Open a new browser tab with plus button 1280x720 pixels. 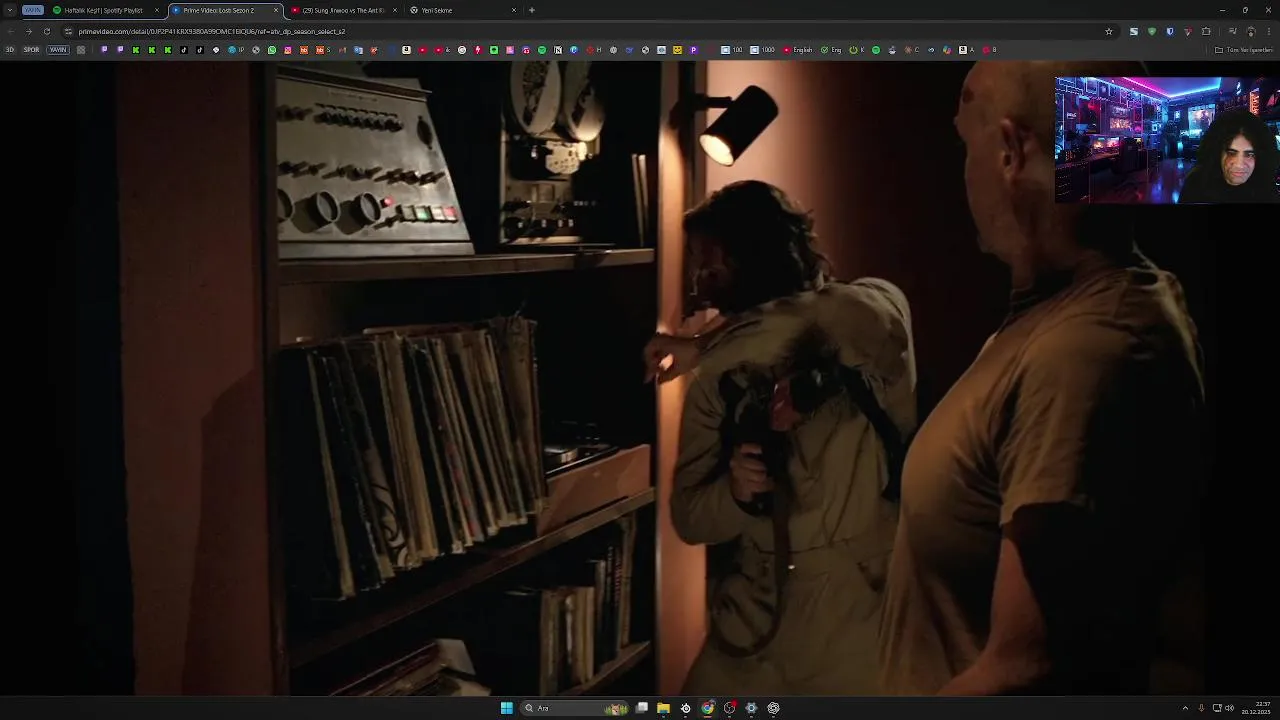(x=532, y=10)
